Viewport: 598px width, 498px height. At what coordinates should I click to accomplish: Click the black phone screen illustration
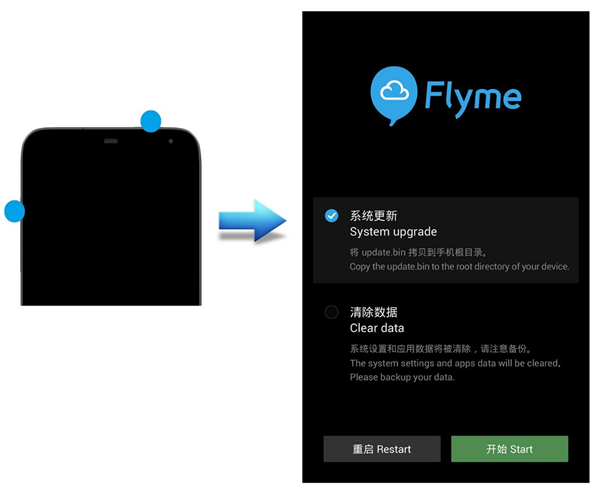tap(111, 217)
